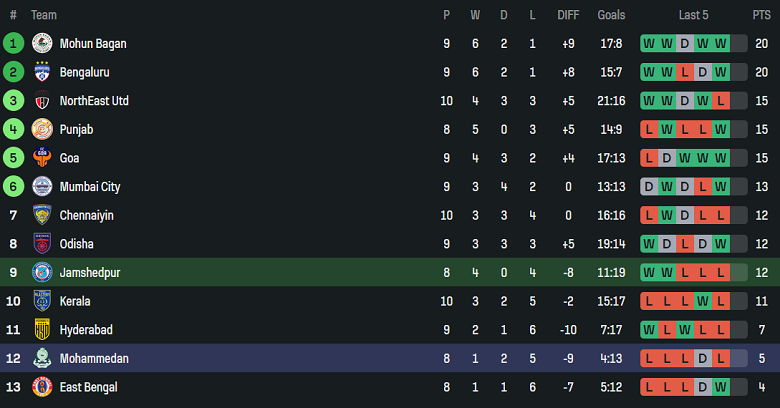The image size is (780, 408).
Task: Click Mohun Bagan's first Last 5 result
Action: pos(648,44)
